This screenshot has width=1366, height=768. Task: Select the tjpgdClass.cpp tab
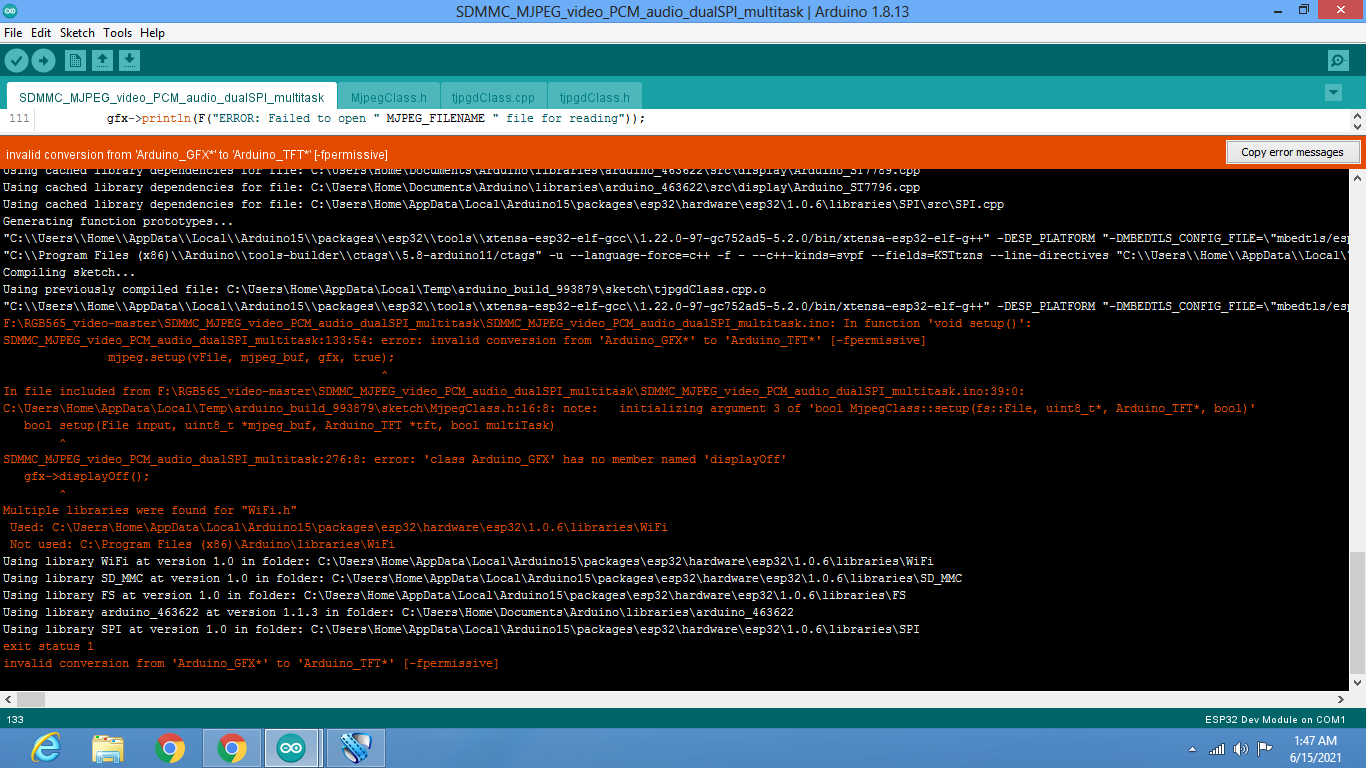[x=492, y=96]
